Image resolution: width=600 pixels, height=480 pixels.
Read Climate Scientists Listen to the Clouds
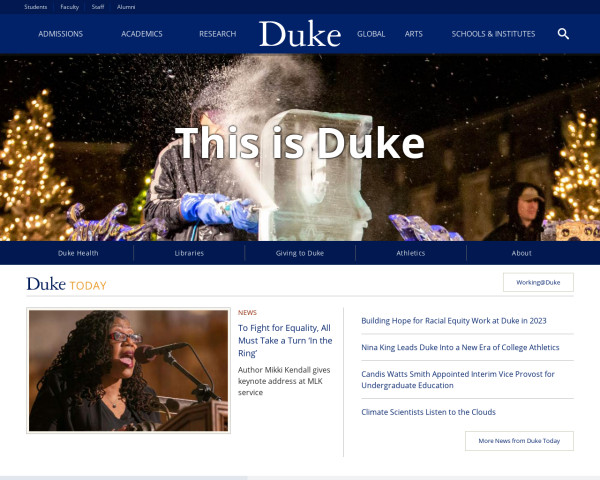[428, 412]
